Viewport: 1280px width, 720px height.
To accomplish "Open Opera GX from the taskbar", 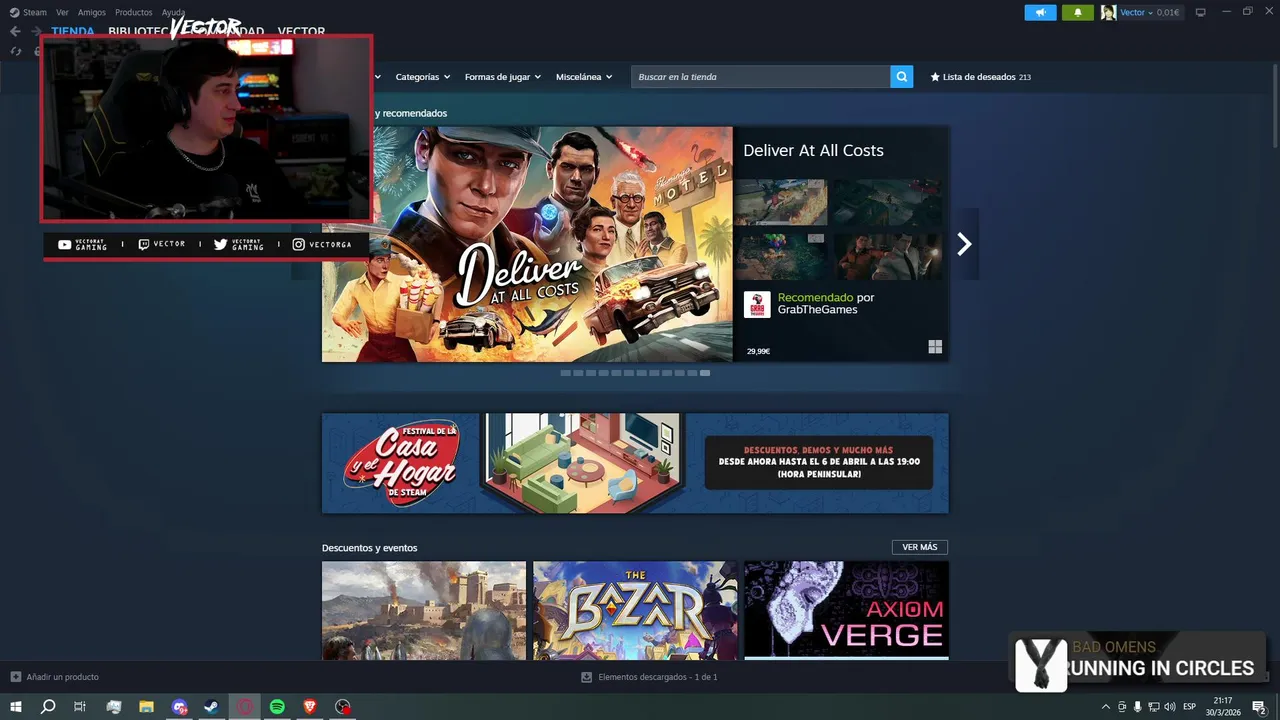I will coord(245,707).
